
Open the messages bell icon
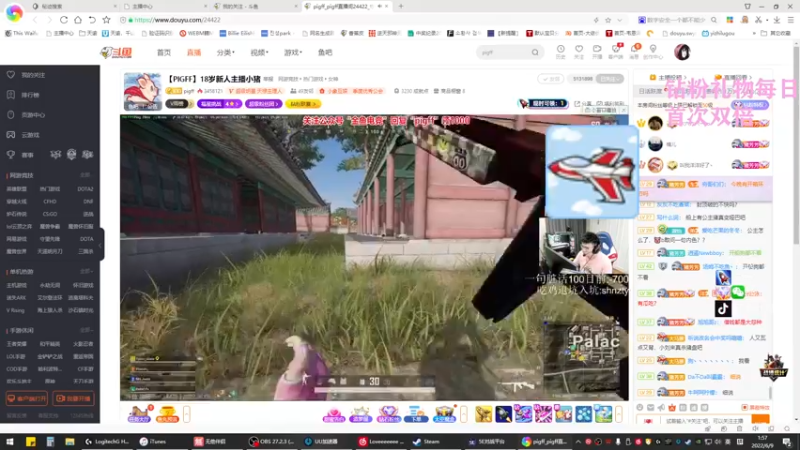click(635, 51)
